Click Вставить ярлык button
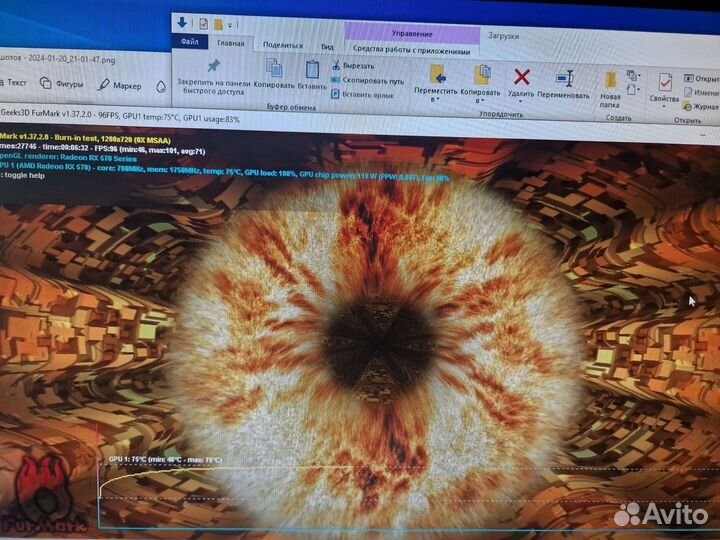This screenshot has width=720, height=540. pyautogui.click(x=362, y=95)
